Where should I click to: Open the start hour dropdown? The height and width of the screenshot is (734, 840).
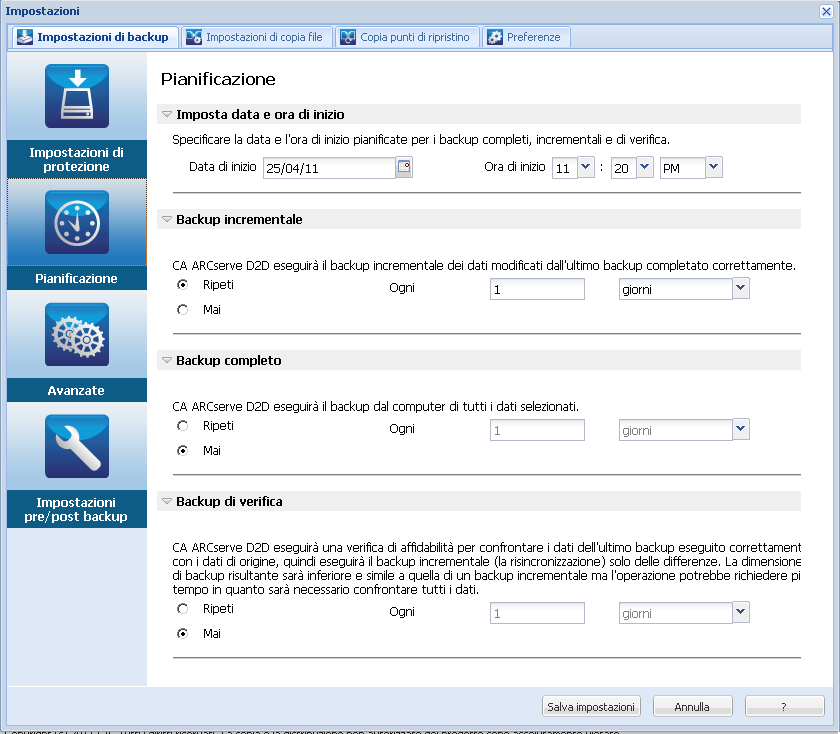(585, 168)
